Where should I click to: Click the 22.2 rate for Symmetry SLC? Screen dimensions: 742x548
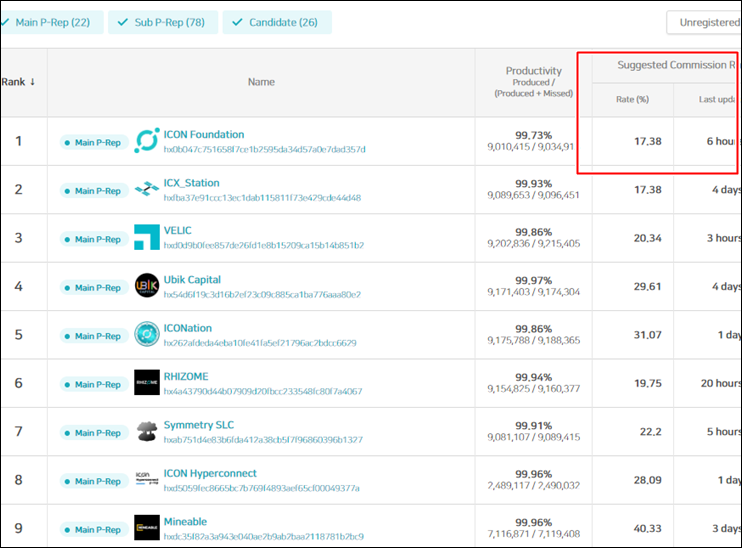pos(651,432)
